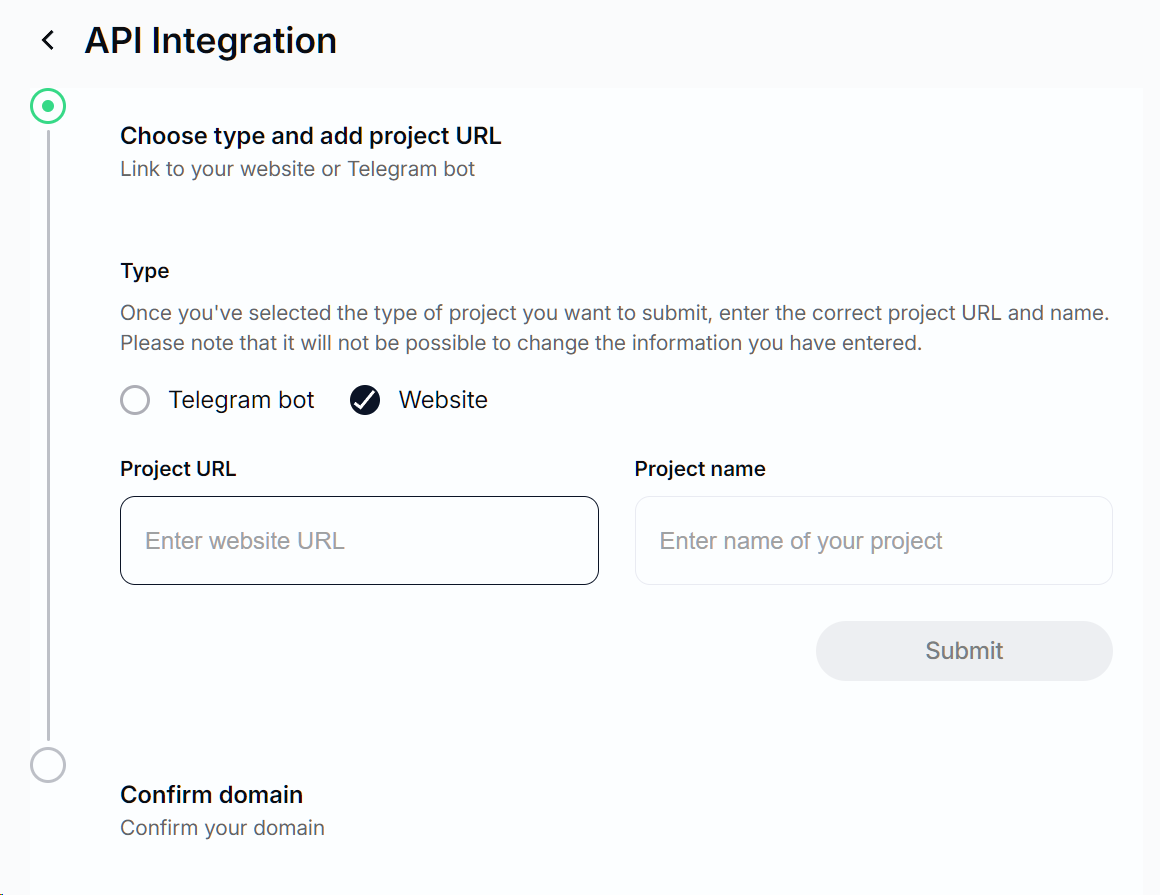Viewport: 1160px width, 895px height.
Task: Click the Project URL field label
Action: tap(178, 470)
